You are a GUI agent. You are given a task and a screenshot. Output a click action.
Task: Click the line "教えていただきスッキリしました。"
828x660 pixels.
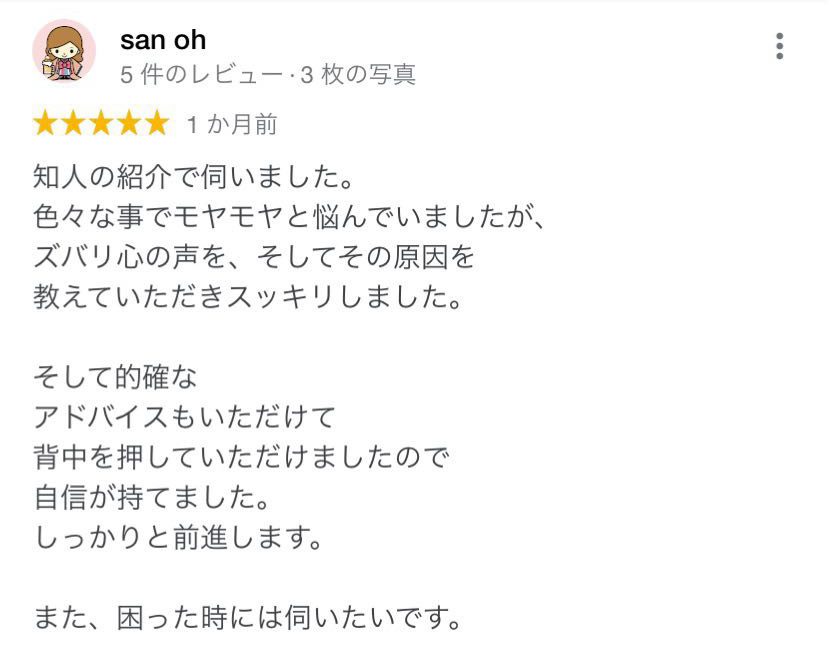pos(250,298)
